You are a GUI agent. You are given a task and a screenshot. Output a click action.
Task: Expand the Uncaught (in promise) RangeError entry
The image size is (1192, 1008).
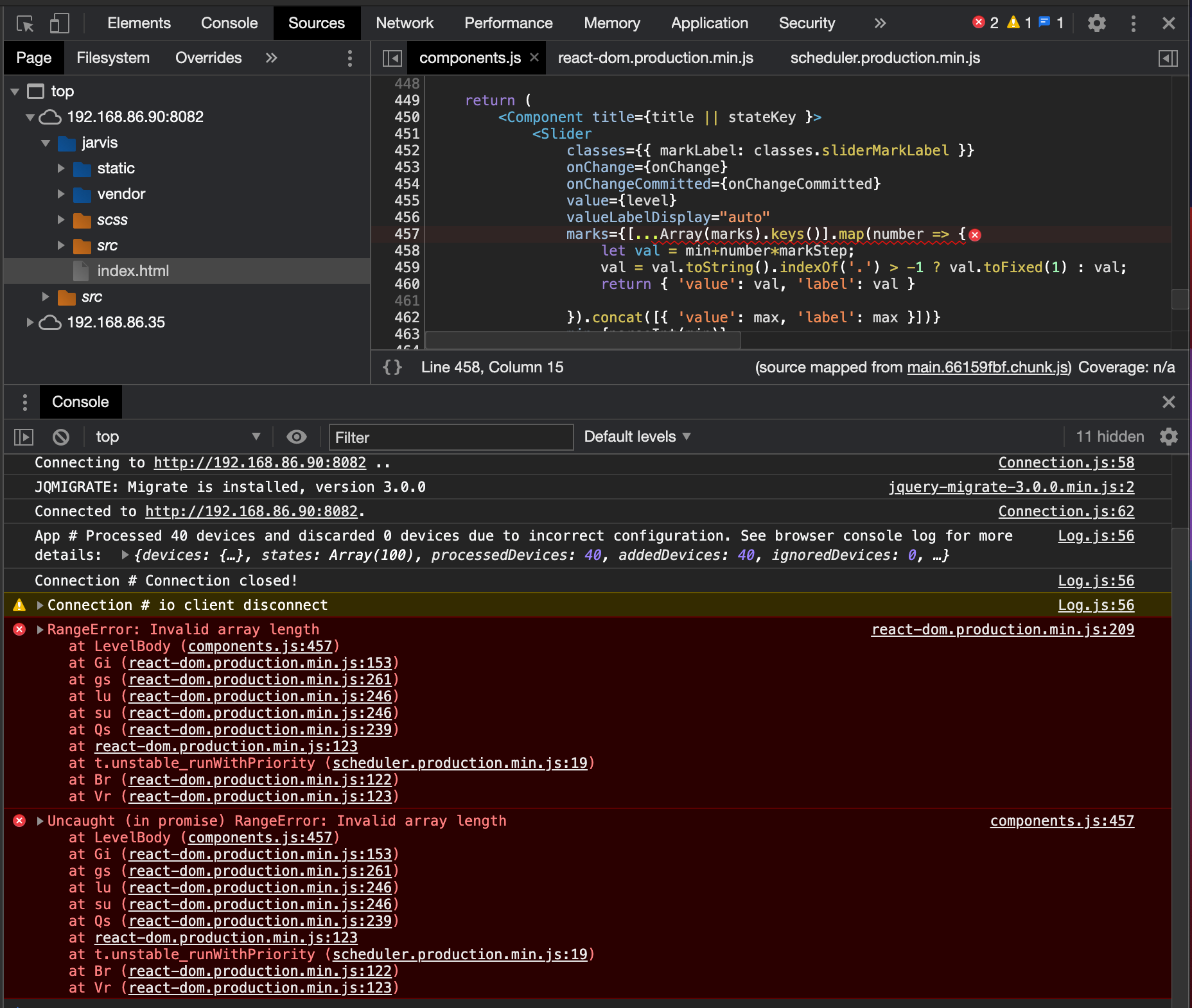pos(40,821)
